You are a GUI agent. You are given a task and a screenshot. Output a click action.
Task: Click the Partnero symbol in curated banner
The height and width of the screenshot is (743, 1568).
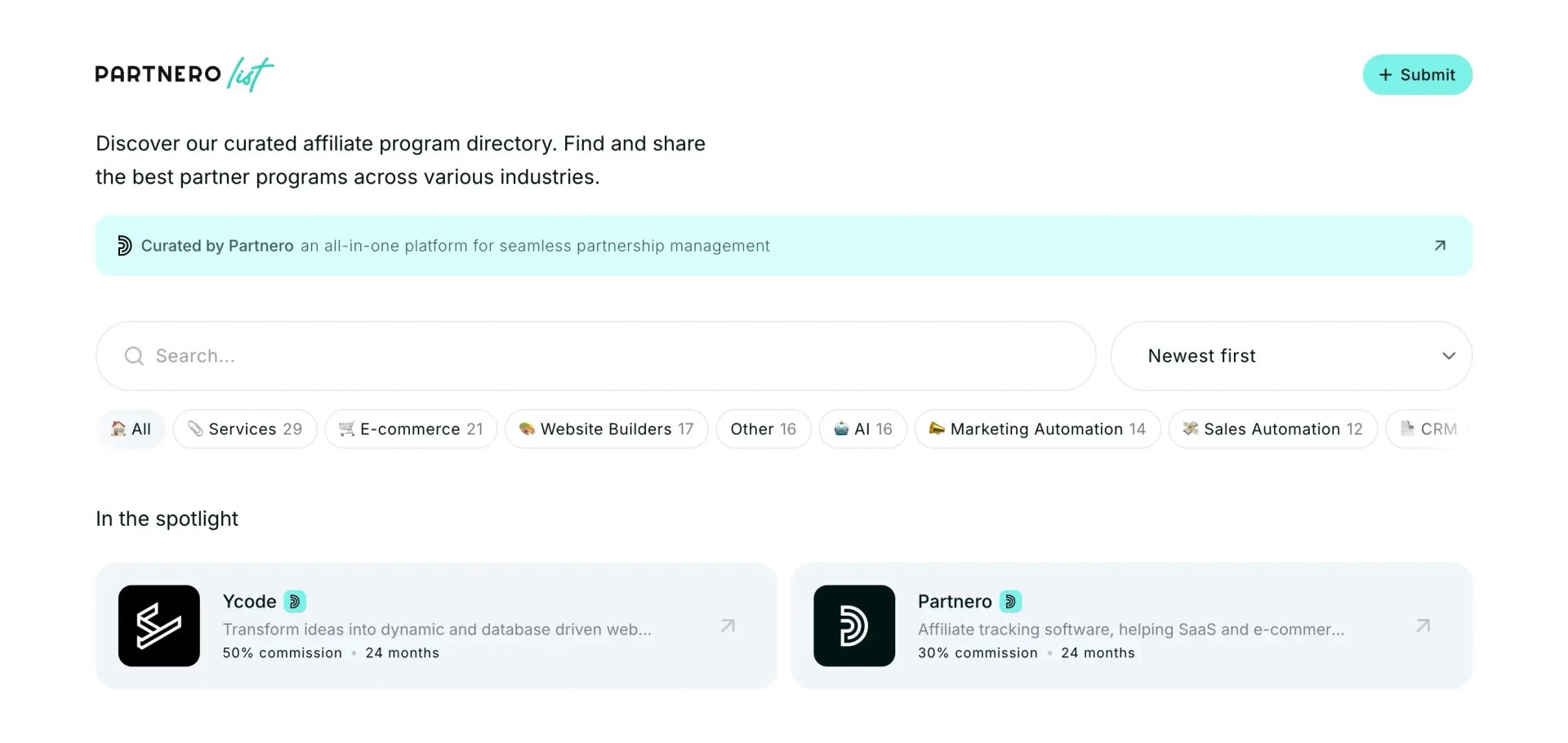[x=124, y=246]
